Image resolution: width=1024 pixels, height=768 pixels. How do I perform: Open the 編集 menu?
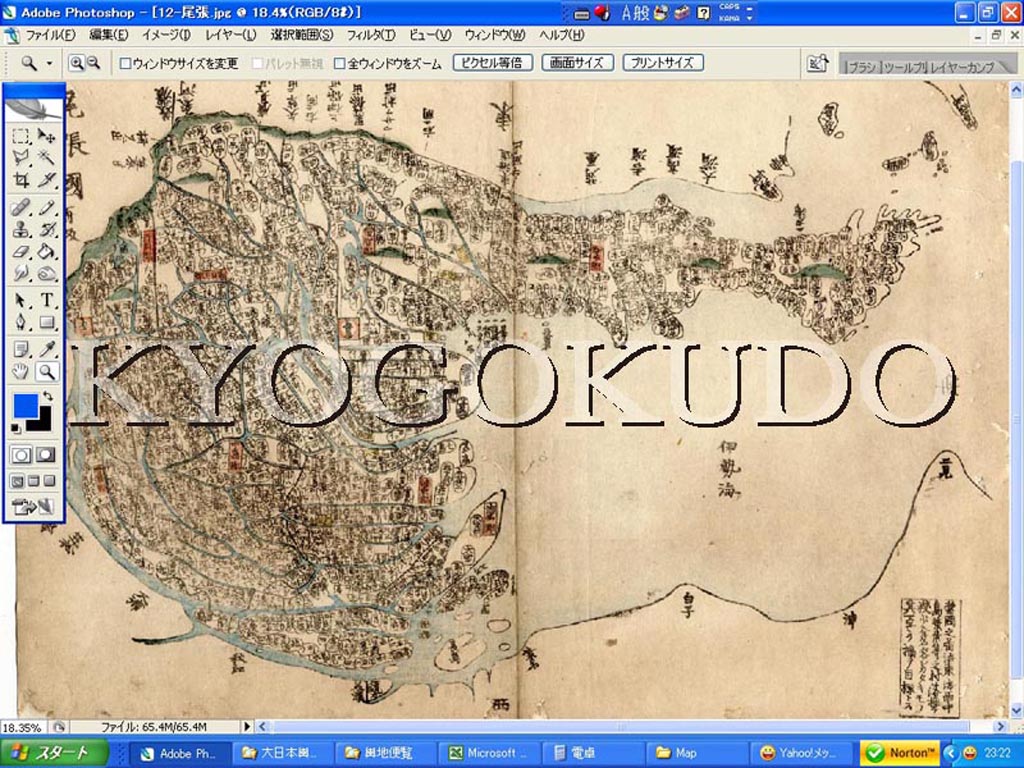click(x=108, y=35)
